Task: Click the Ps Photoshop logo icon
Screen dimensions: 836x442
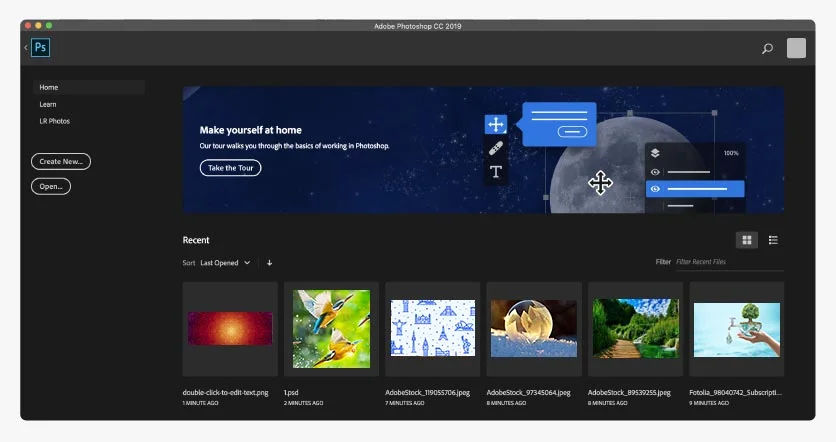Action: [x=41, y=47]
